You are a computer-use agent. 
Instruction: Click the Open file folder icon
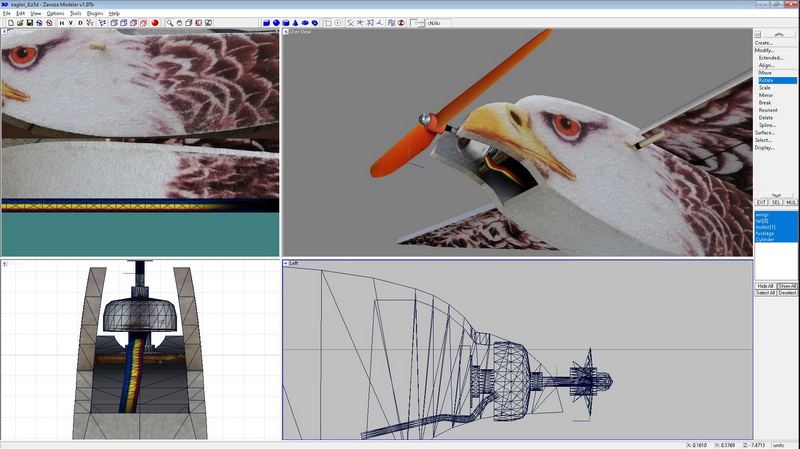pyautogui.click(x=20, y=22)
